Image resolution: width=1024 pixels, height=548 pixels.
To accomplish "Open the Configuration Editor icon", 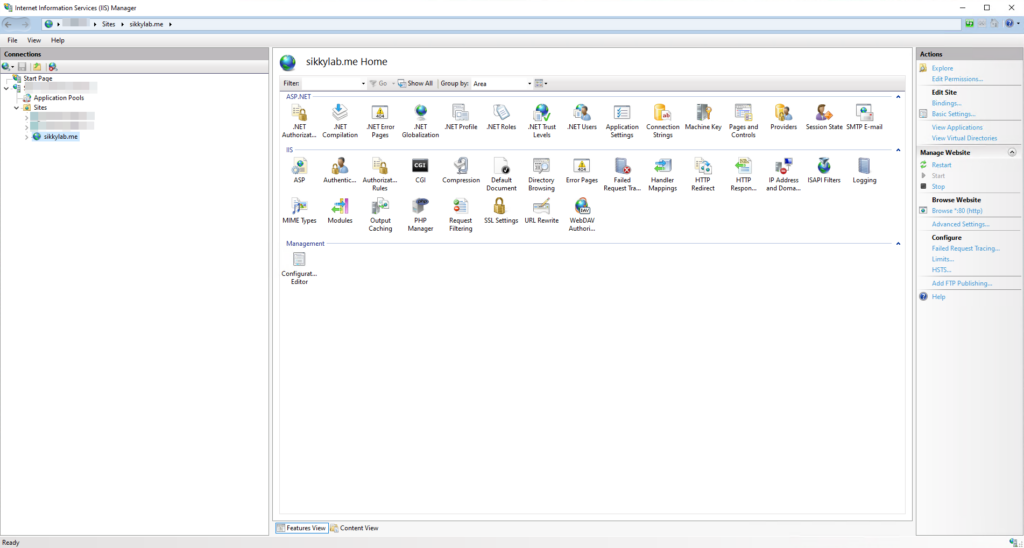I will [x=299, y=260].
